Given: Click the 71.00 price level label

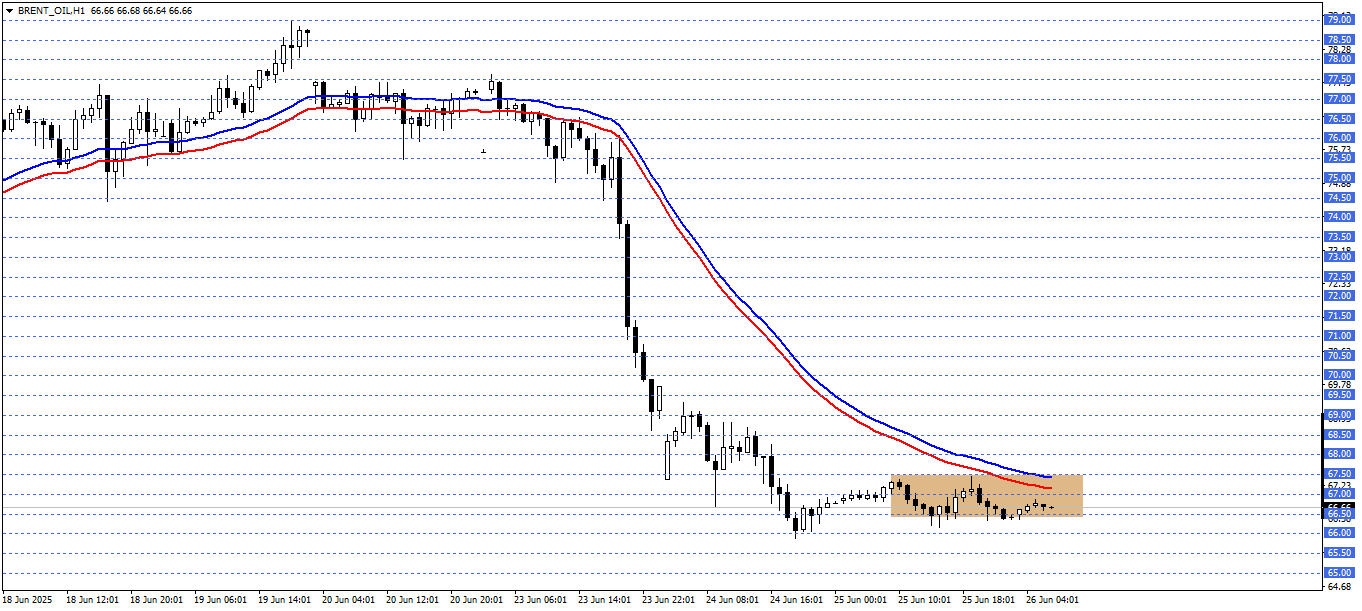Looking at the screenshot, I should coord(1339,336).
